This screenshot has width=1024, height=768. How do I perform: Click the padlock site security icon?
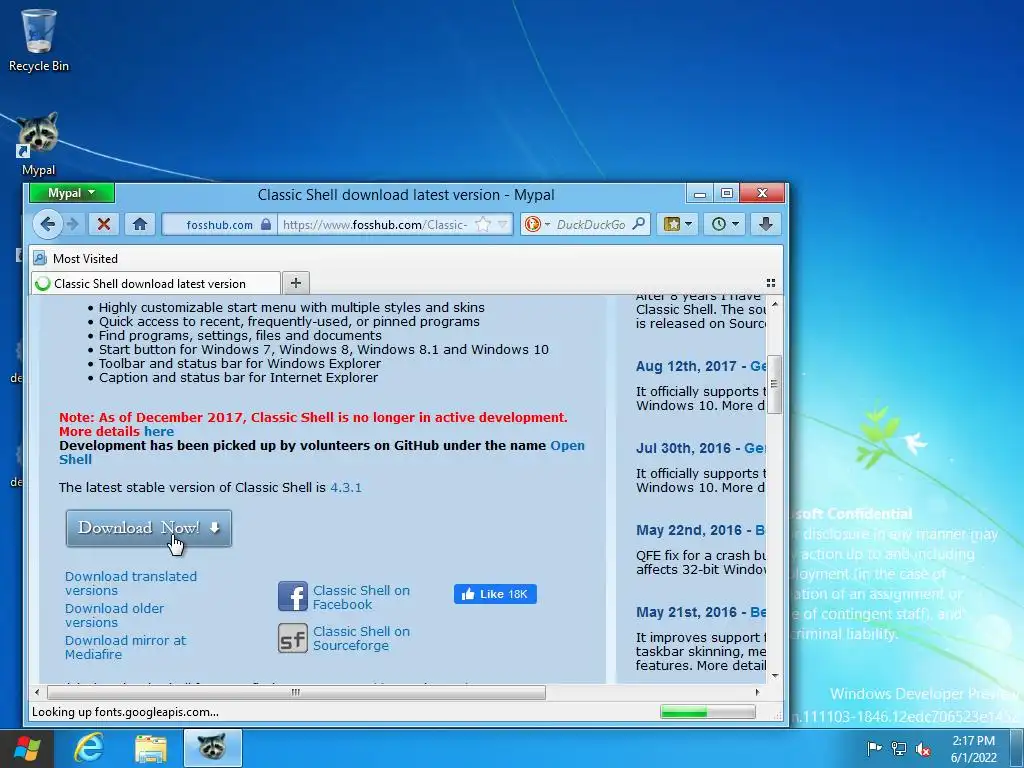pyautogui.click(x=266, y=224)
